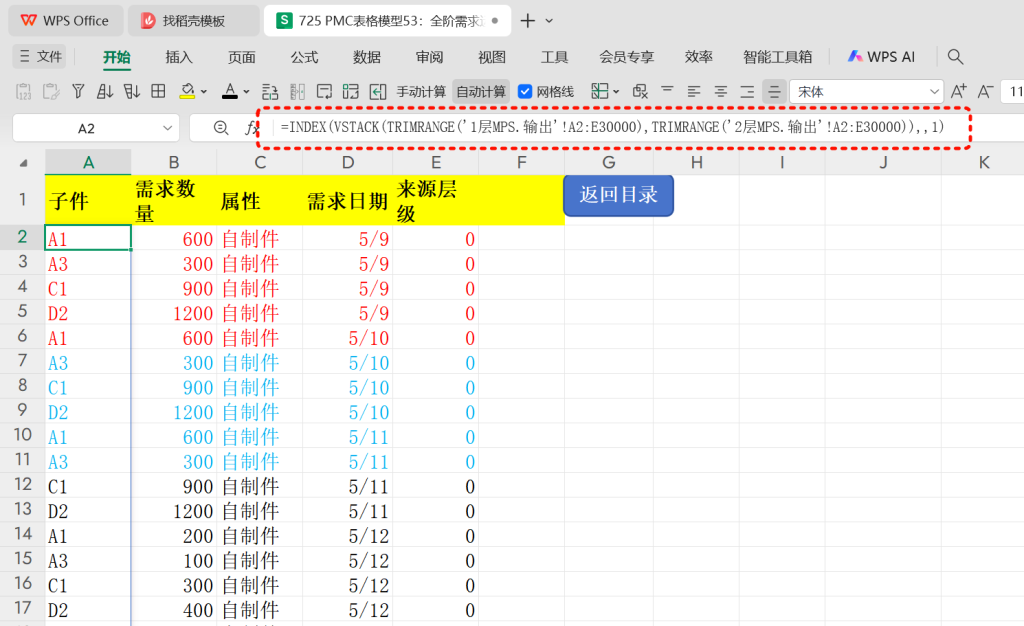1024x626 pixels.
Task: Toggle automatic calculation (自动计算)
Action: 481,92
